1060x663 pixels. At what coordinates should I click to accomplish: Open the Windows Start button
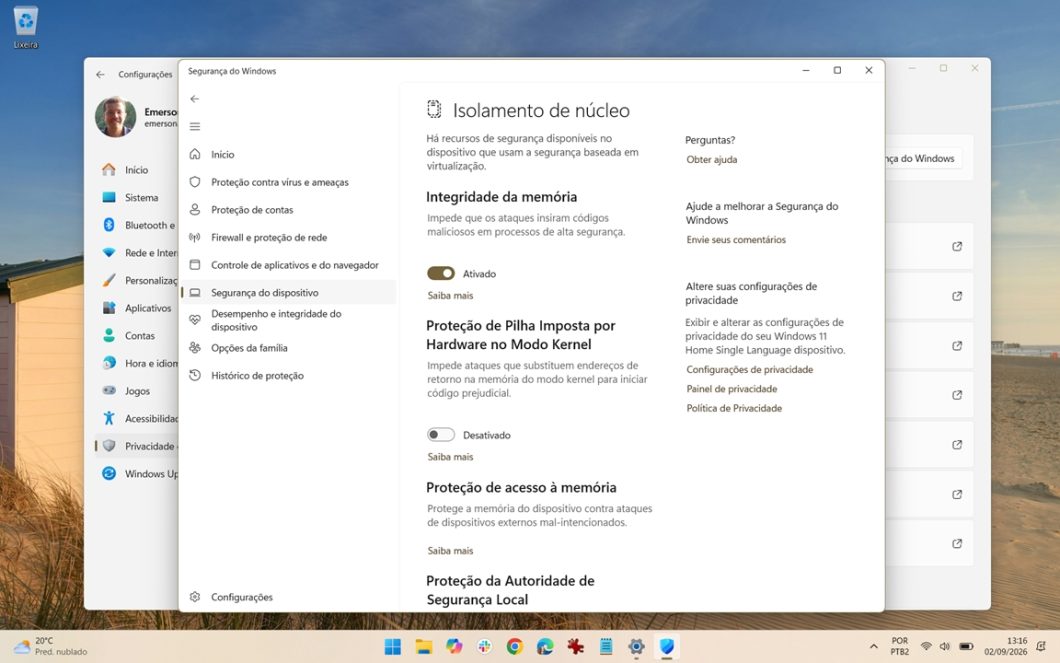pos(393,647)
